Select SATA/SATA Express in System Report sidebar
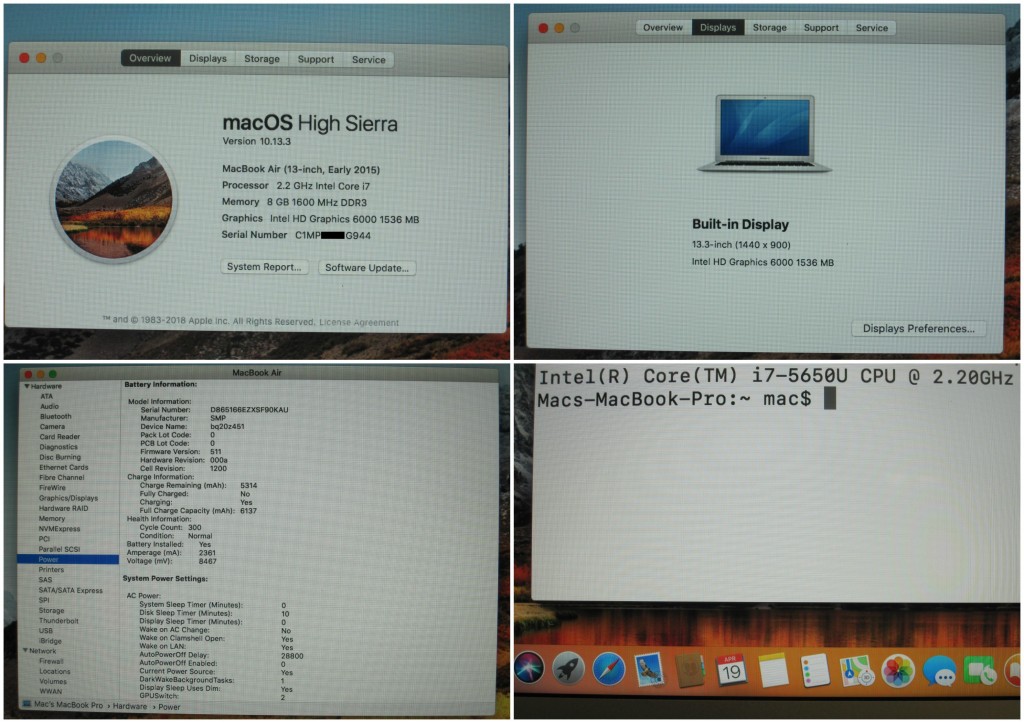The image size is (1024, 723). 71,590
